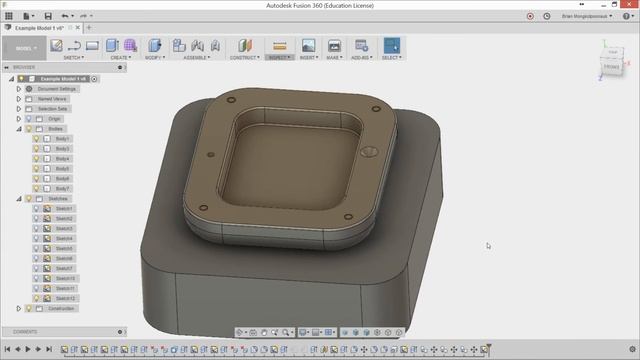
Task: Click the Measure icon in Inspect
Action: (x=280, y=46)
